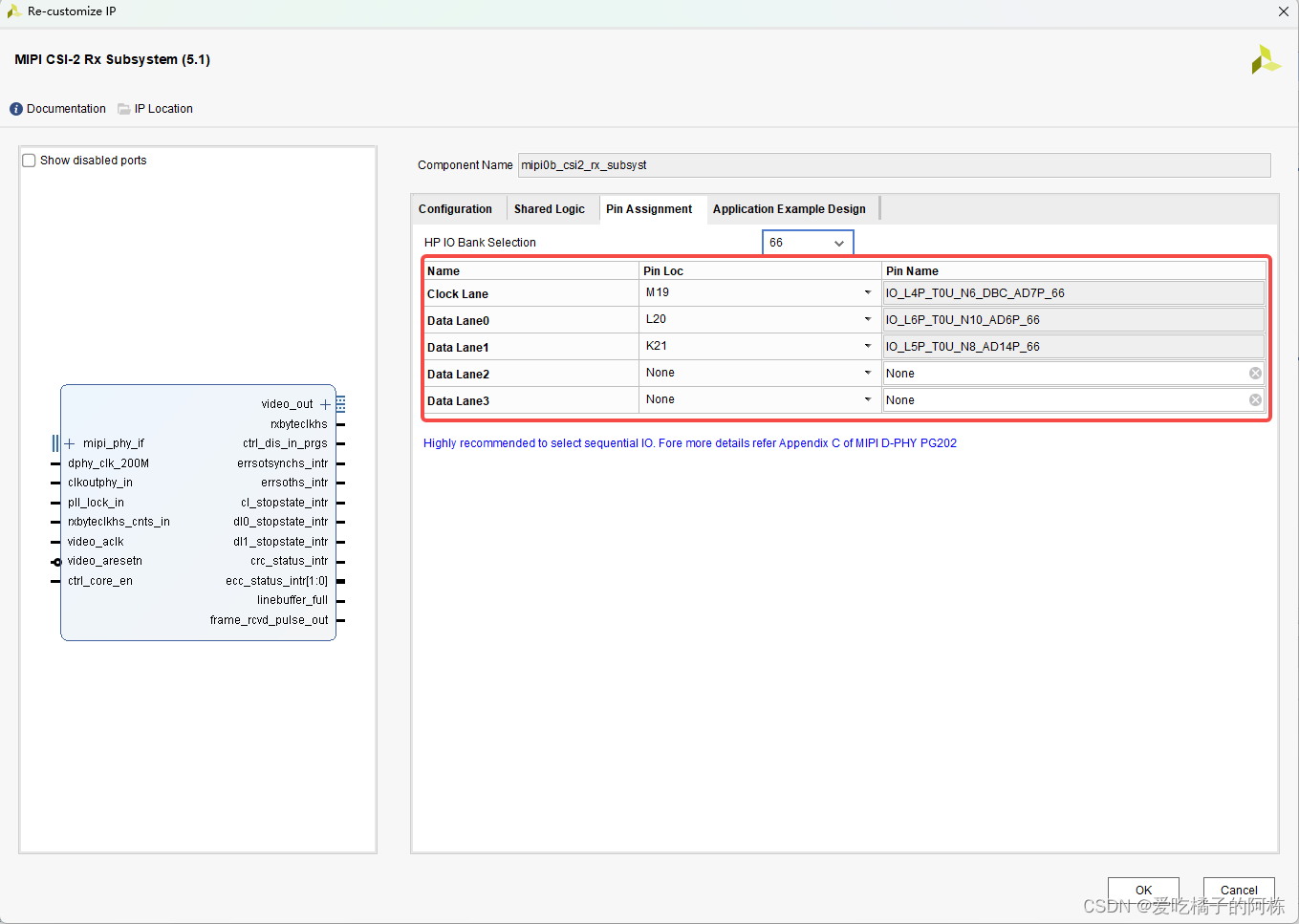
Task: Click the Cancel button
Action: (1238, 890)
